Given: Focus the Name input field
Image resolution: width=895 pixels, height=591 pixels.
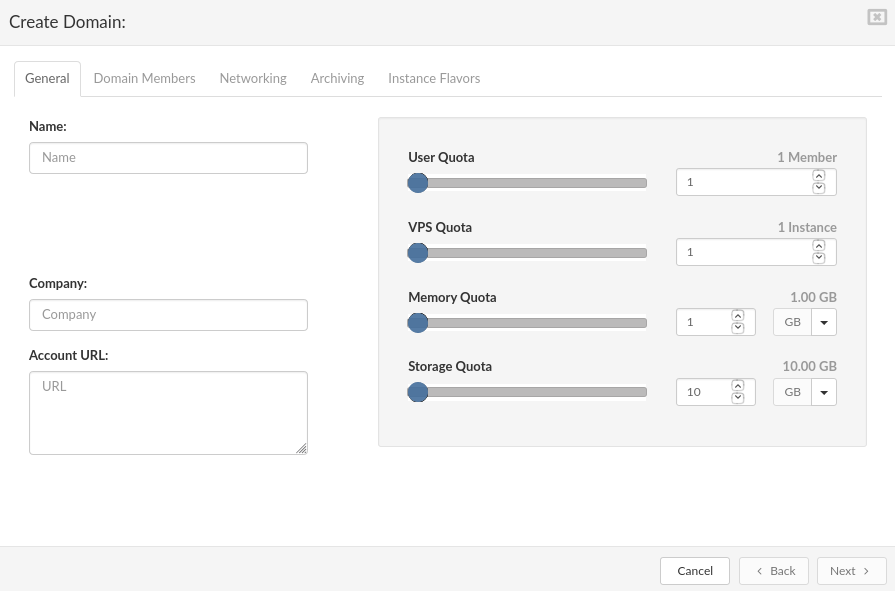Looking at the screenshot, I should coord(168,157).
